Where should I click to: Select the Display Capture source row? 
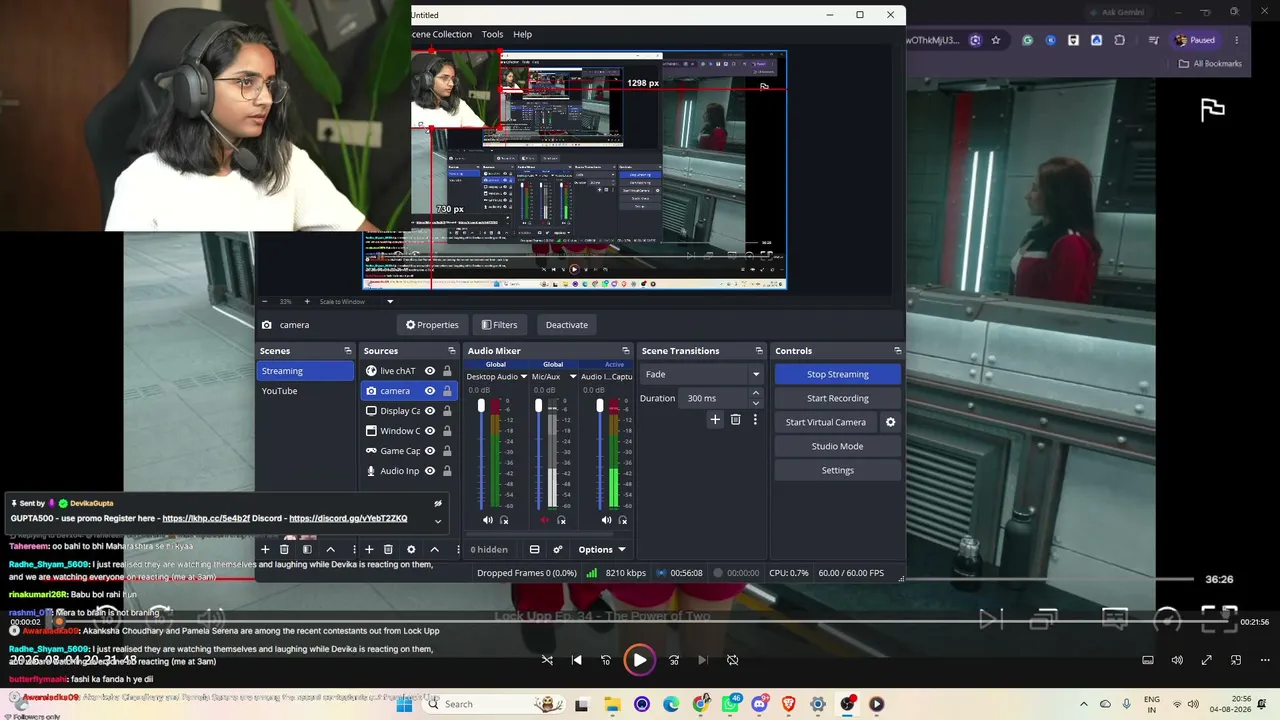(x=410, y=411)
